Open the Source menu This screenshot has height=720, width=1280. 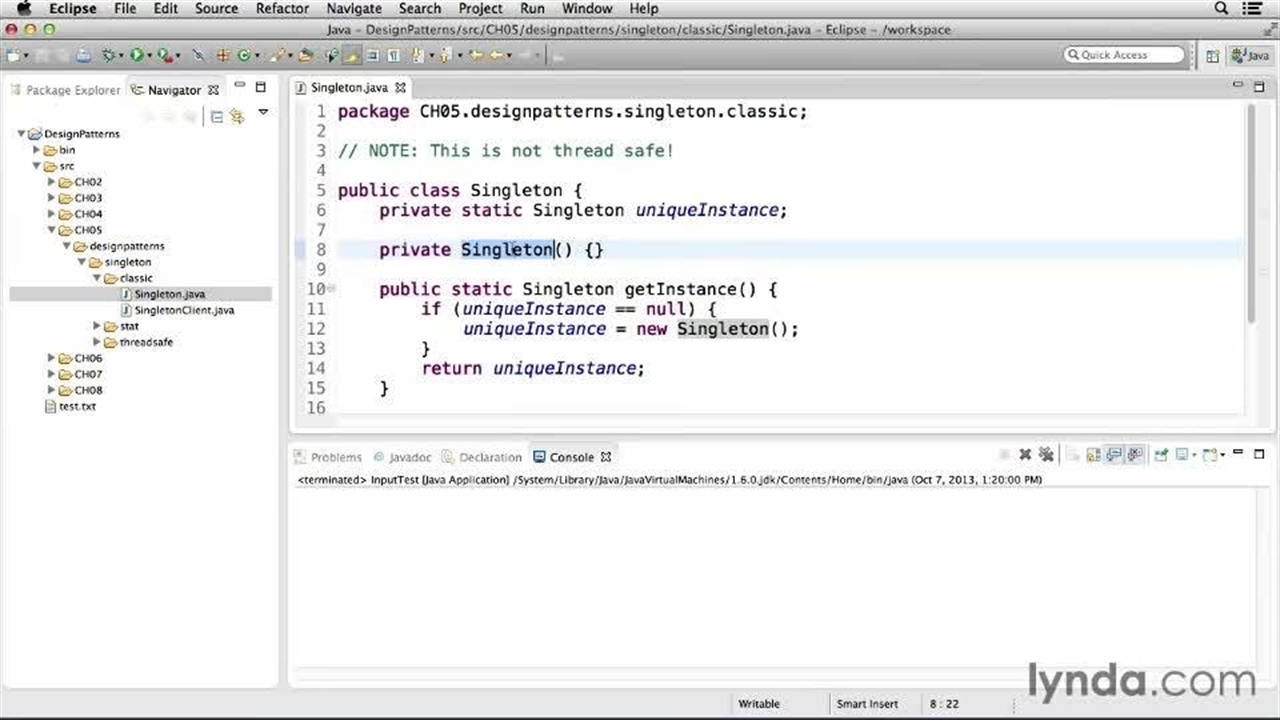[216, 8]
